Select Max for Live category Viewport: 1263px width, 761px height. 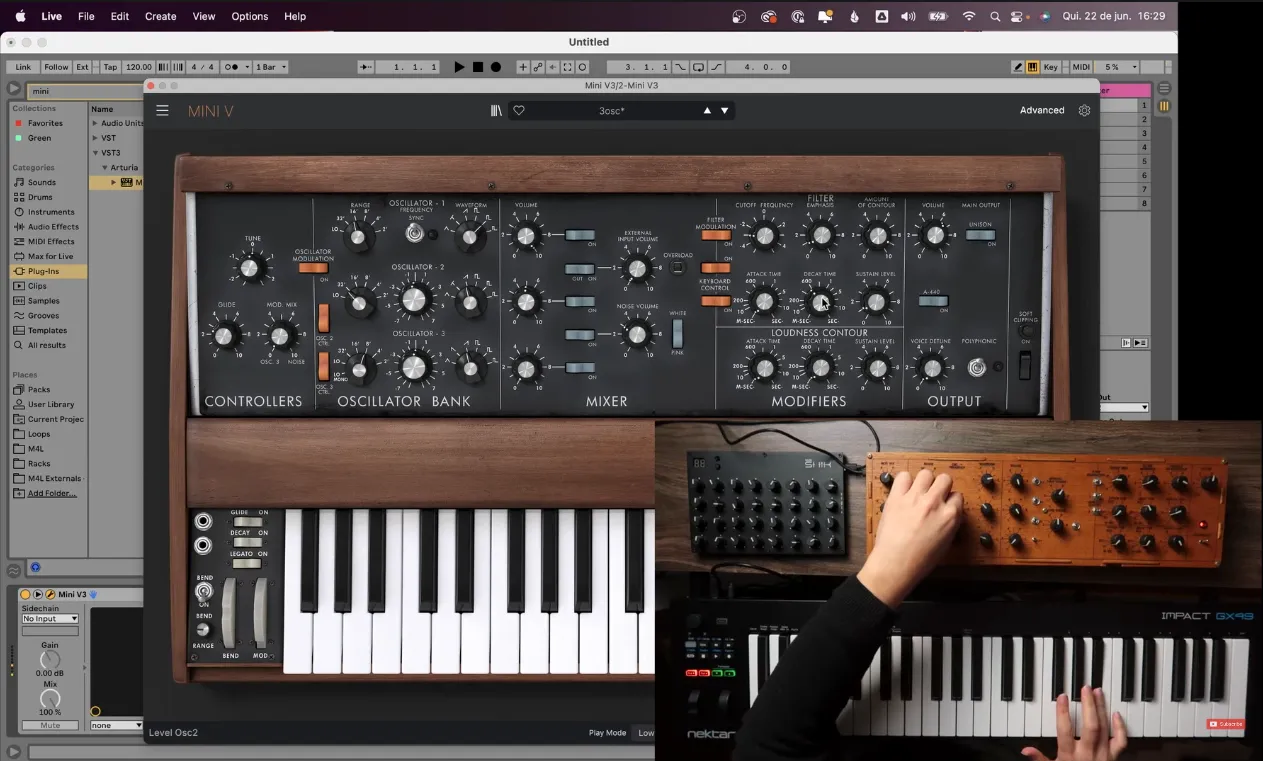coord(50,256)
